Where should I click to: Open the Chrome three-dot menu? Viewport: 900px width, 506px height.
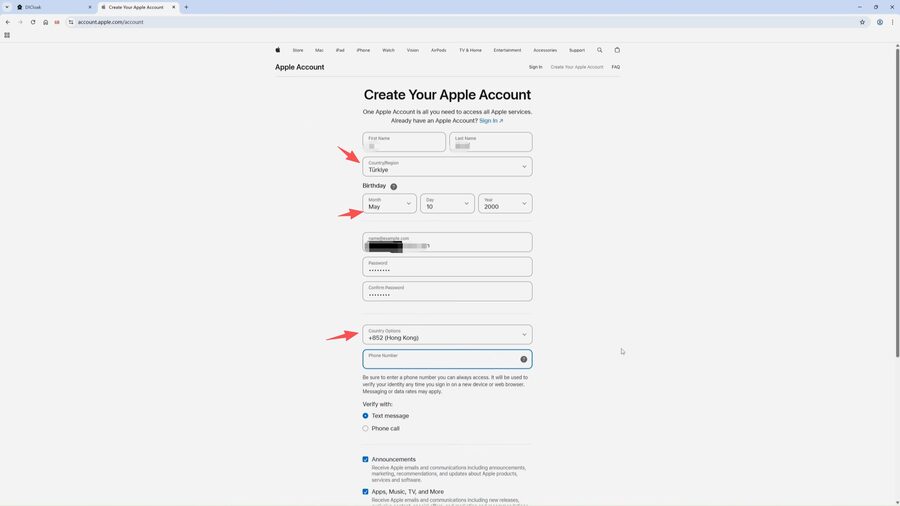893,22
